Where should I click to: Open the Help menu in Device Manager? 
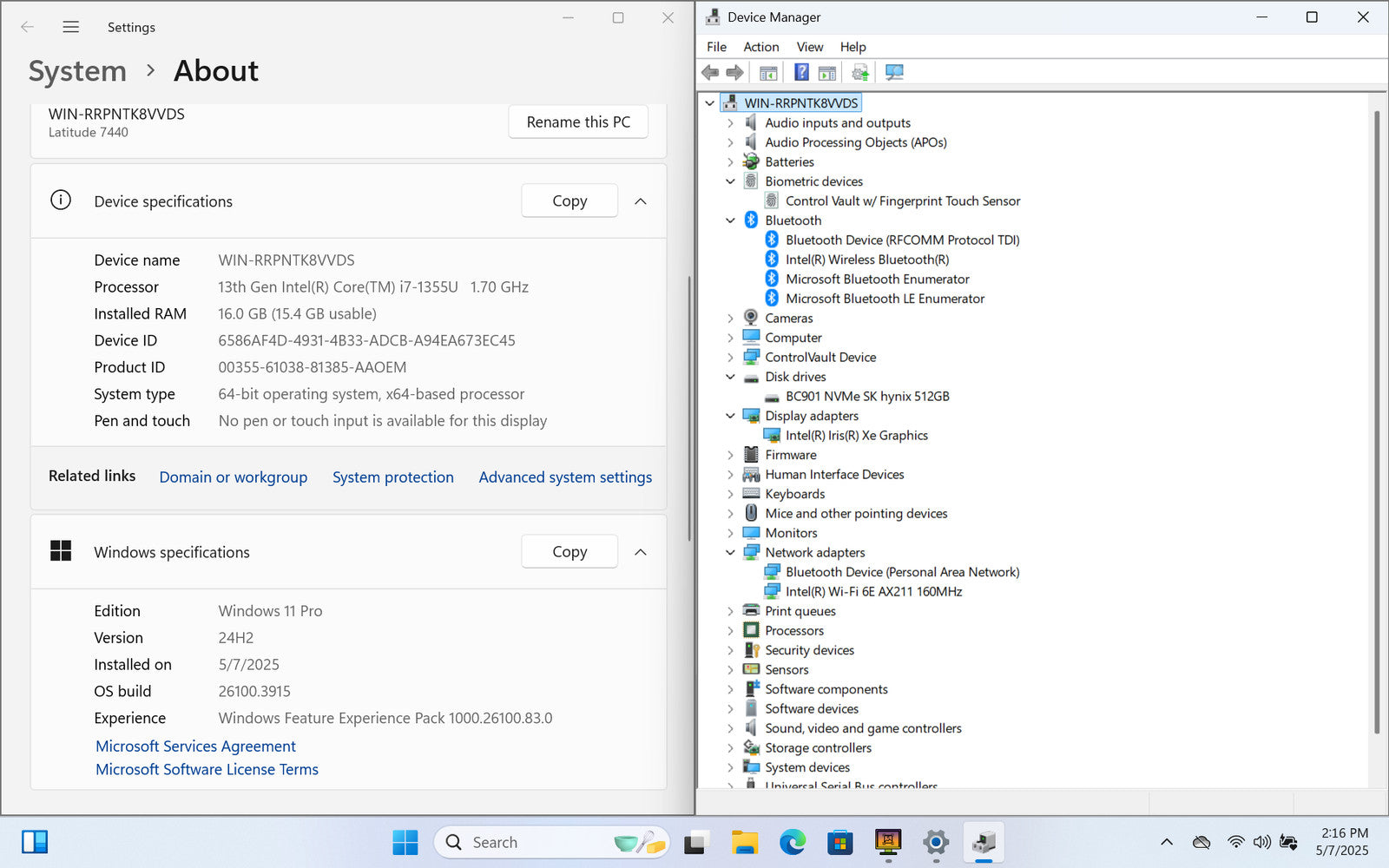[x=852, y=47]
